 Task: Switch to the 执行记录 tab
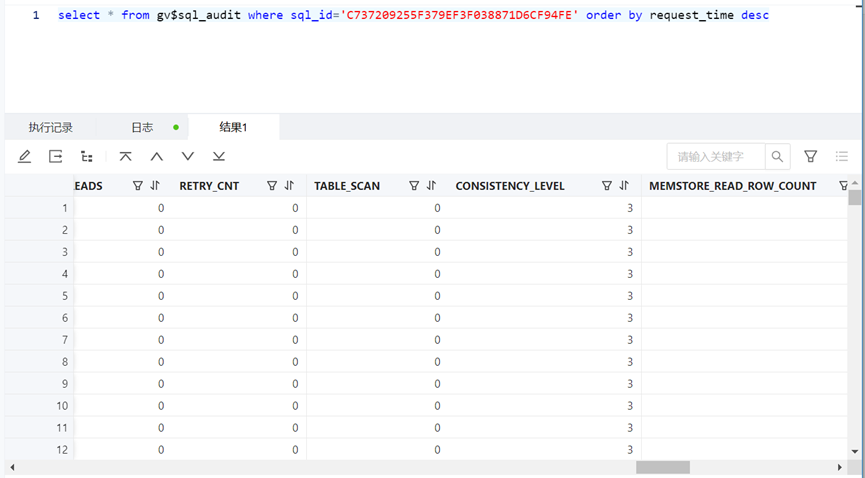click(x=51, y=128)
